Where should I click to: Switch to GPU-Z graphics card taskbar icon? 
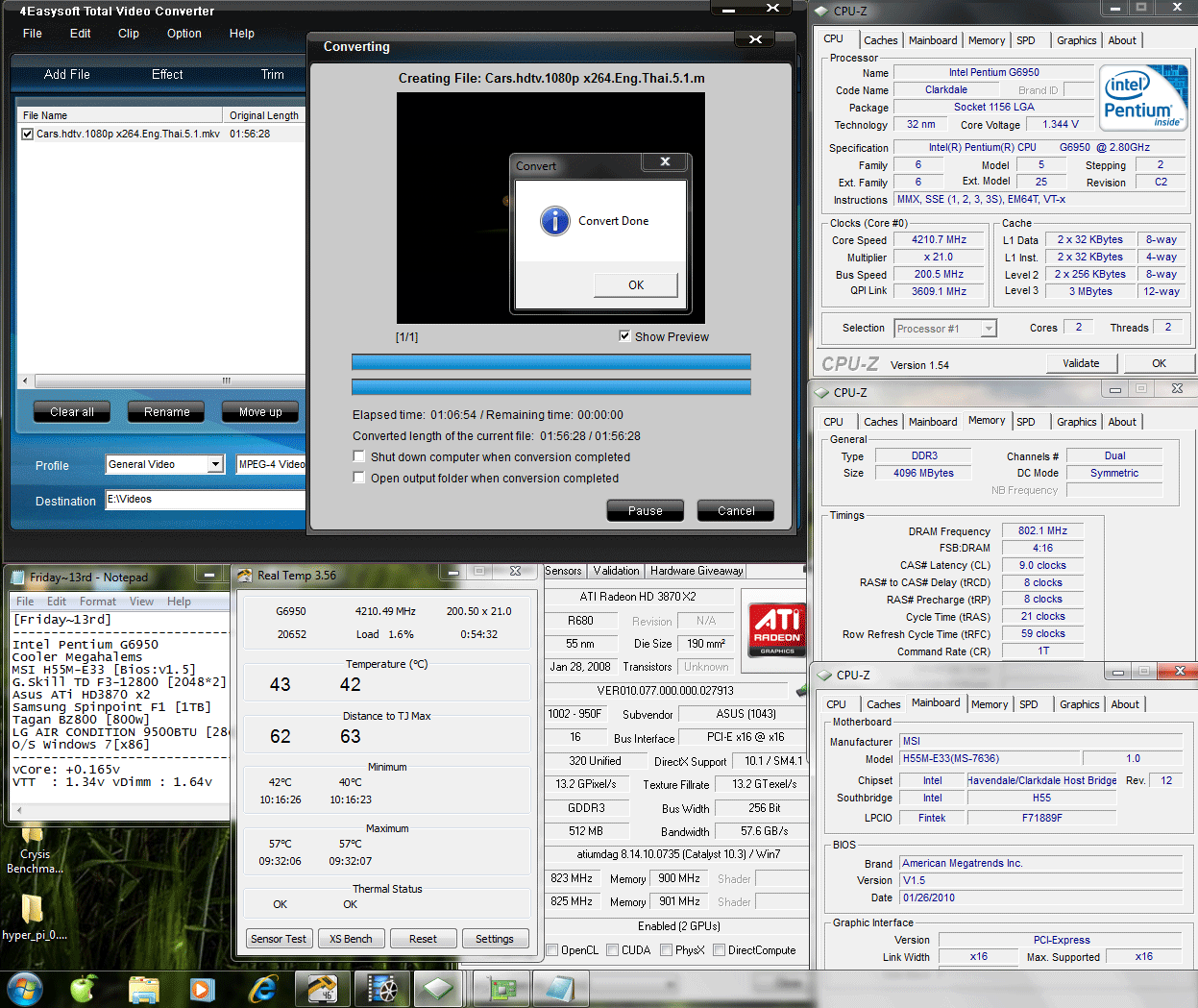point(501,989)
